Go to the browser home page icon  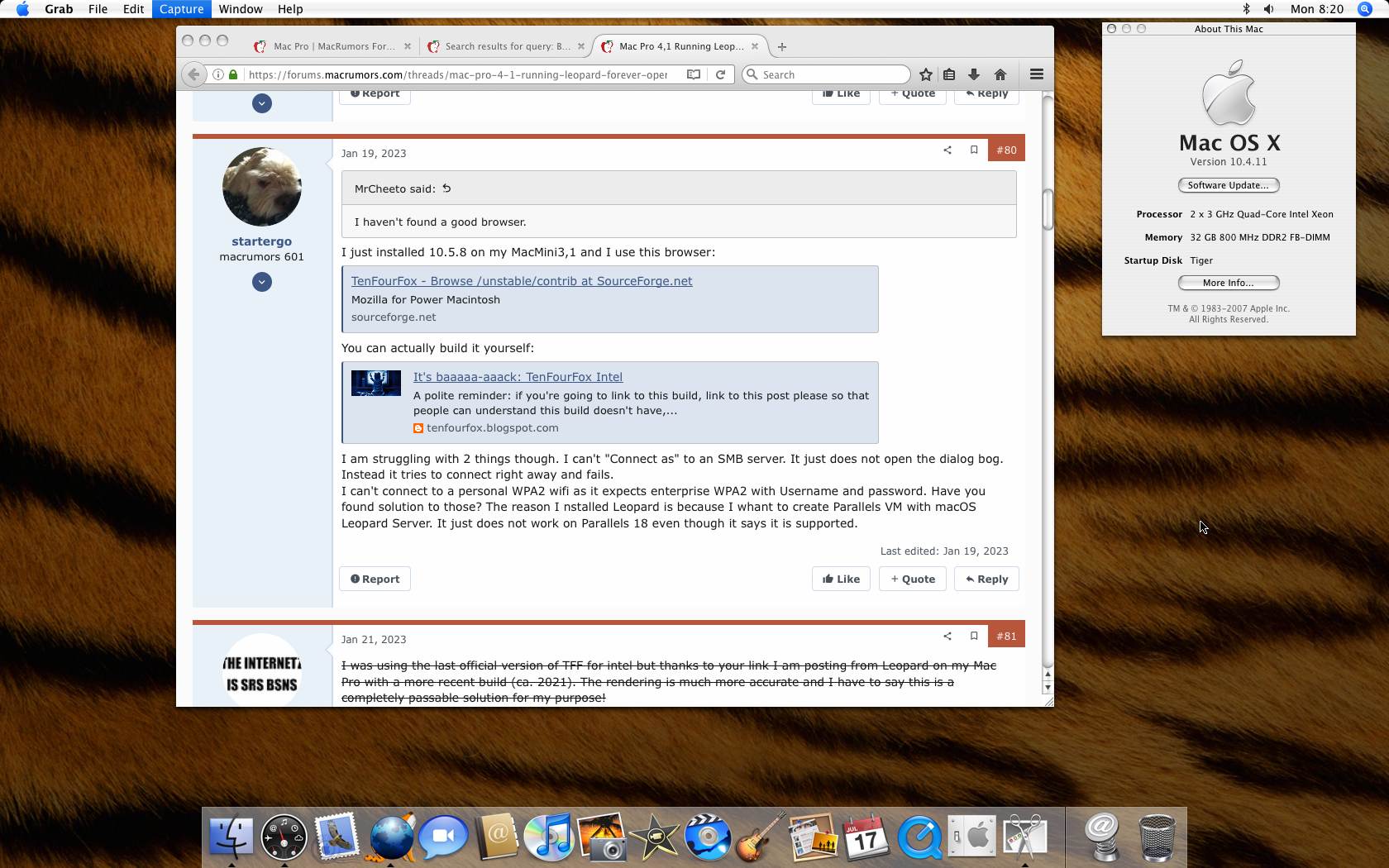click(x=1000, y=74)
